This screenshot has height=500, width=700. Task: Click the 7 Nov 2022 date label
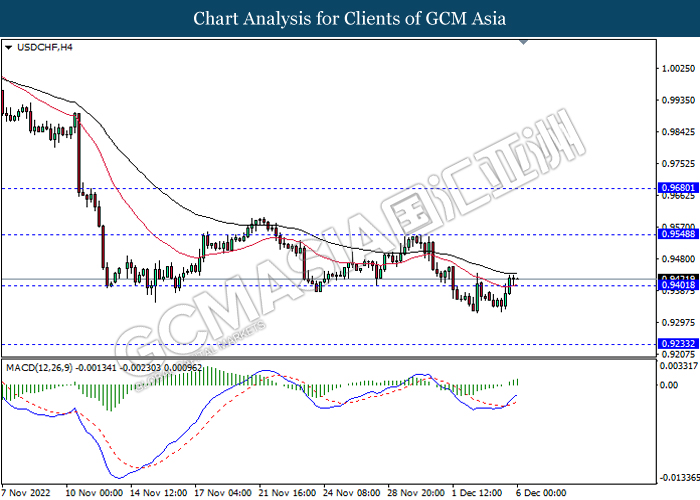pyautogui.click(x=26, y=493)
